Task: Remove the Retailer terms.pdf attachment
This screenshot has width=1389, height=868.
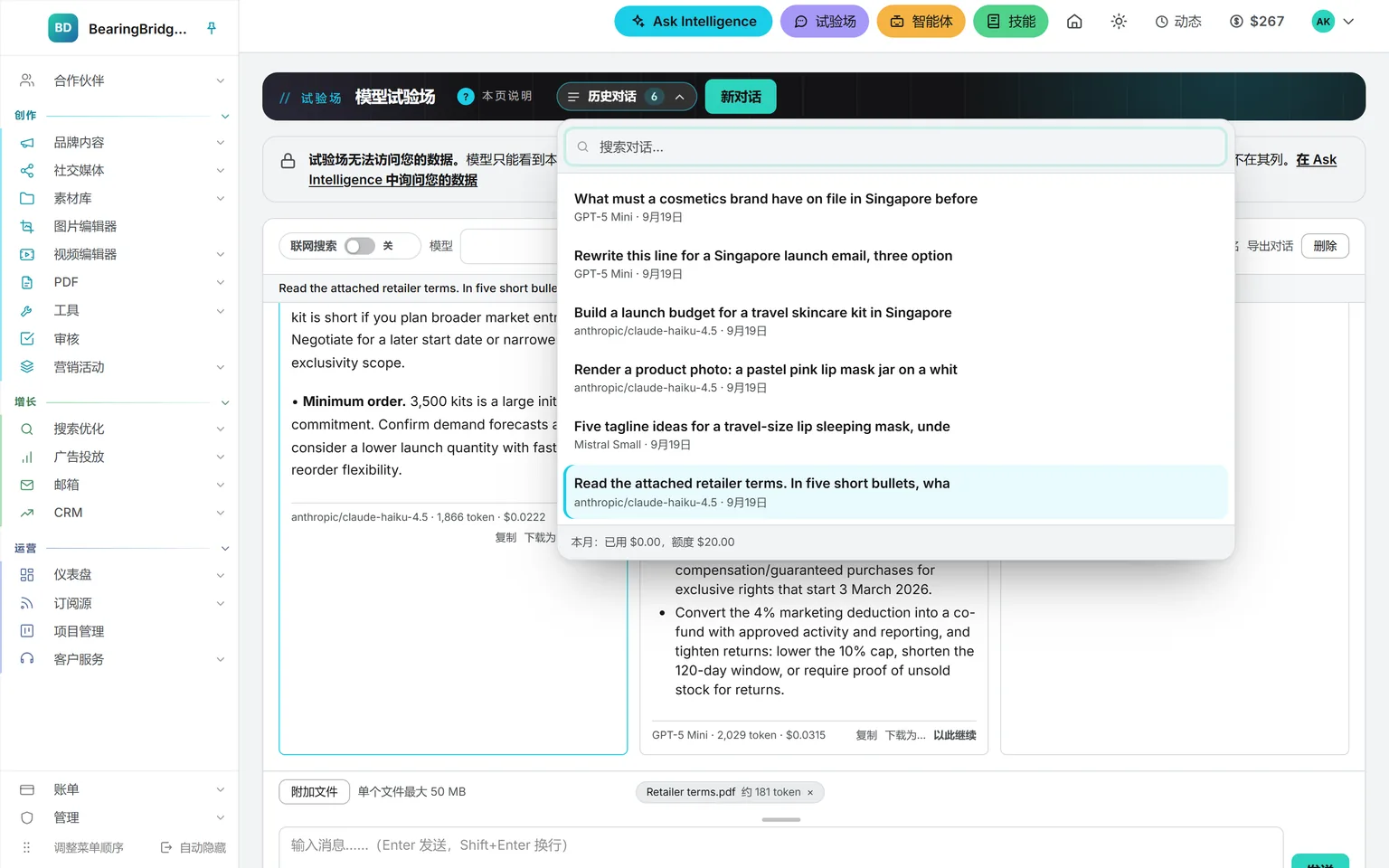Action: click(x=810, y=793)
